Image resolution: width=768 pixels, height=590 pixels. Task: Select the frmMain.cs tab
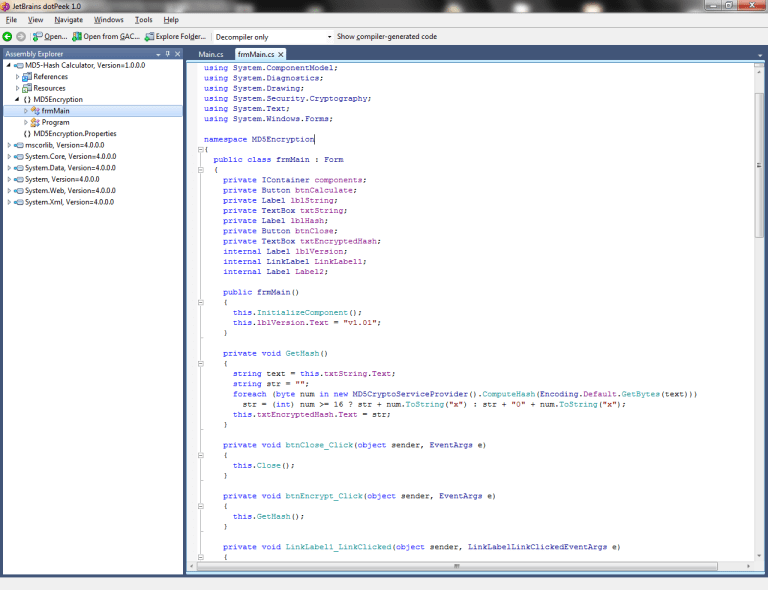(256, 54)
